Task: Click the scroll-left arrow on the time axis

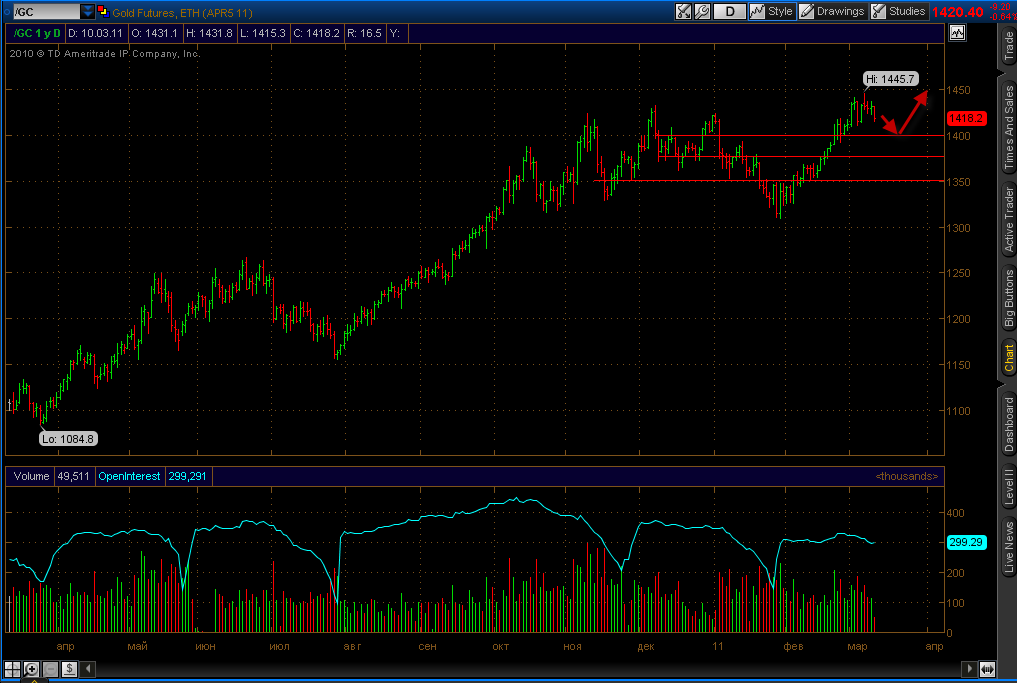Action: (x=89, y=669)
